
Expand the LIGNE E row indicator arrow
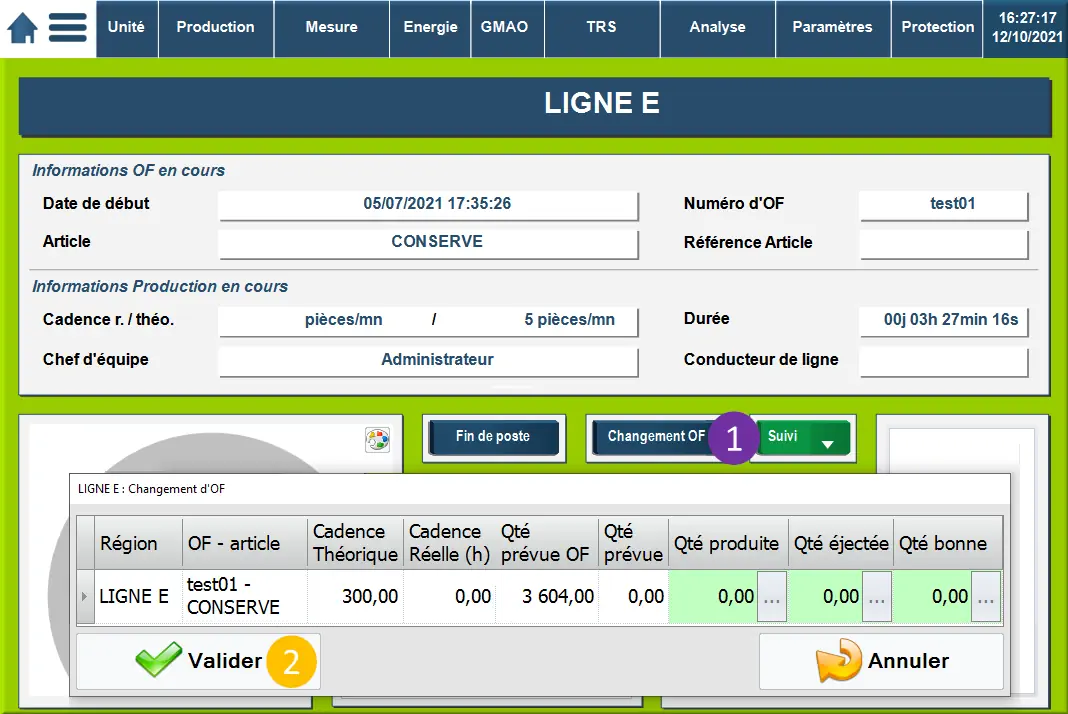tap(84, 597)
